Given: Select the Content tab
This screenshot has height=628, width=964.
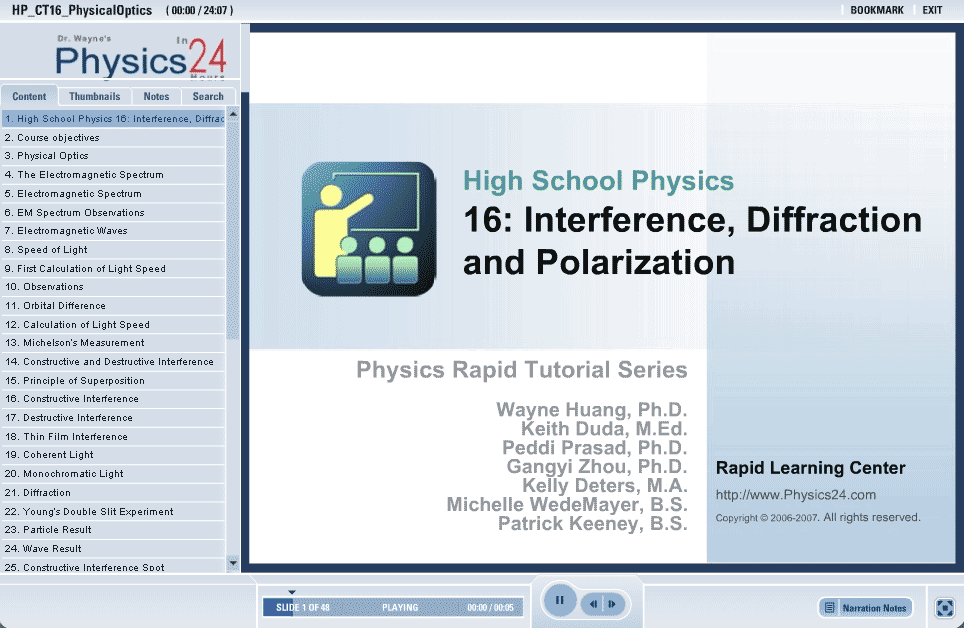Looking at the screenshot, I should [x=29, y=97].
